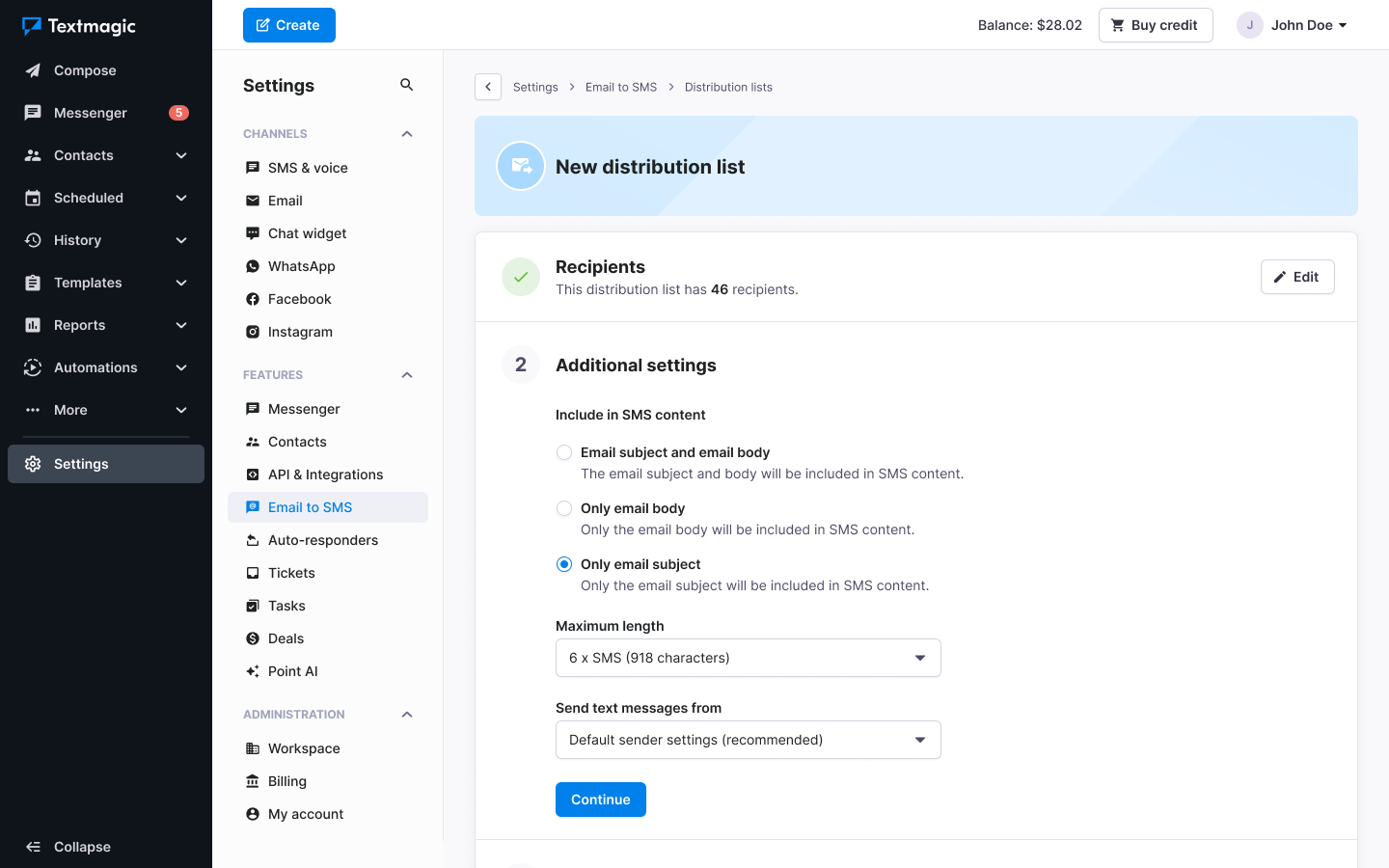Open the John Doe account menu
The width and height of the screenshot is (1389, 868).
point(1291,24)
